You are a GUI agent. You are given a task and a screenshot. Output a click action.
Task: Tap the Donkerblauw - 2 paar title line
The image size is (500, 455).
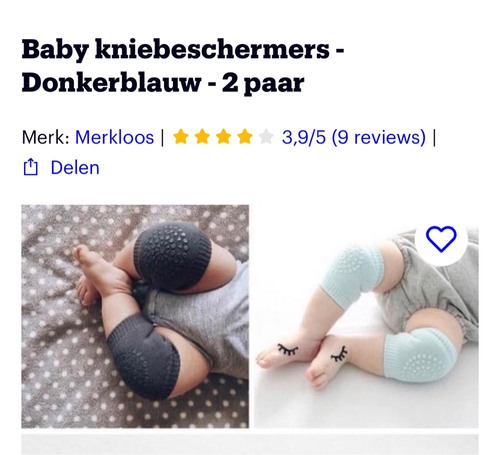(163, 82)
